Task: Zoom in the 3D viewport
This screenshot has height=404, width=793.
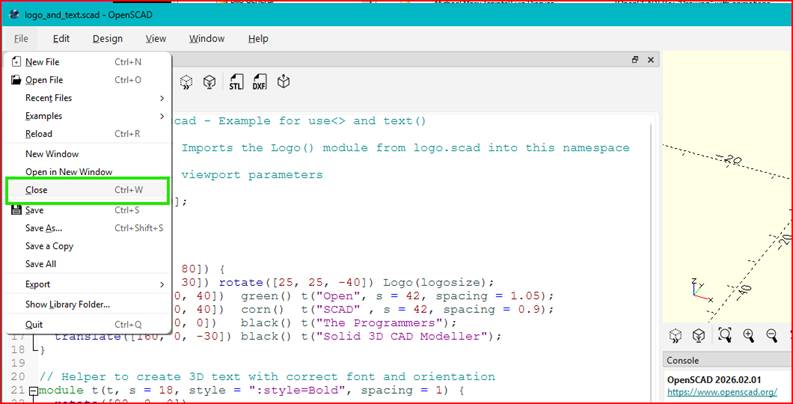Action: [748, 335]
